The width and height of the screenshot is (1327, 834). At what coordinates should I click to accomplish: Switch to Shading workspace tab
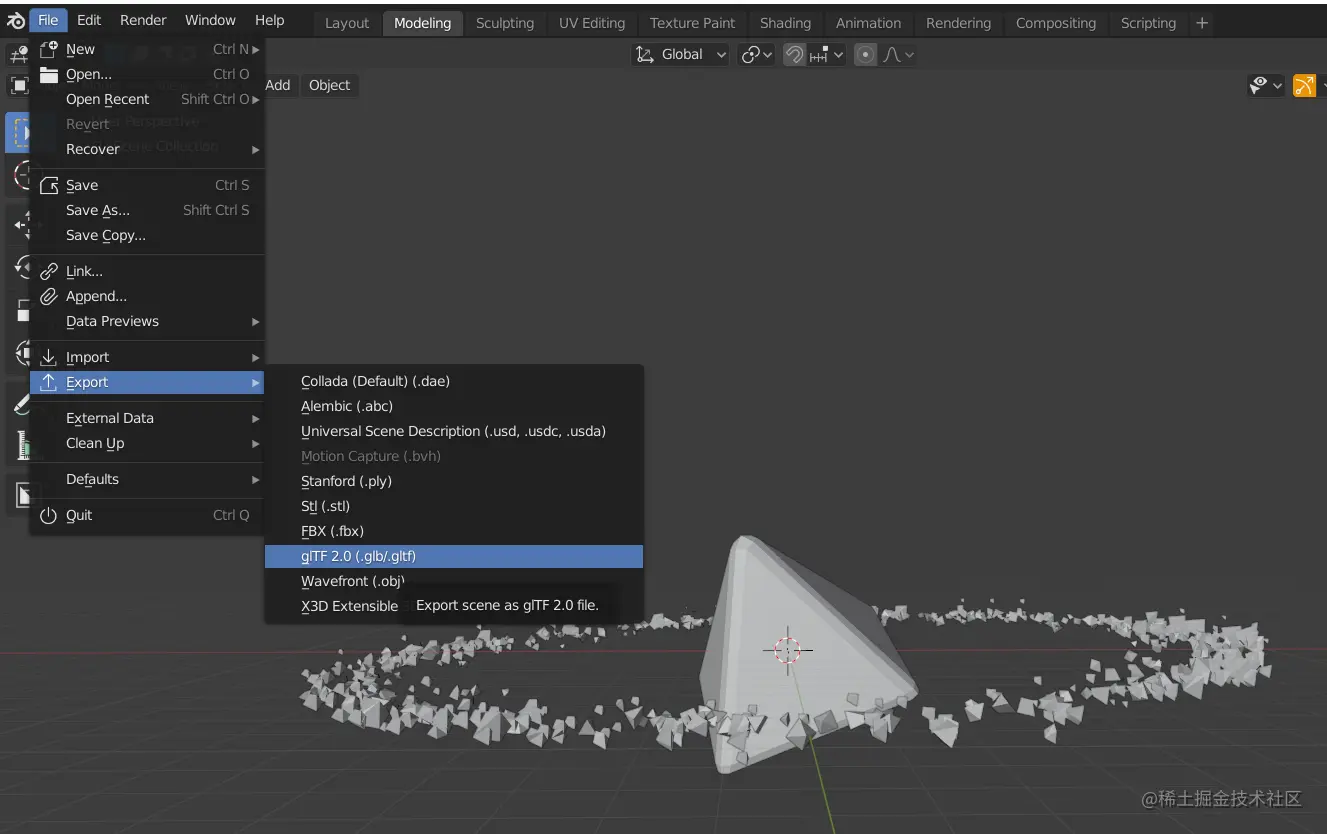(785, 23)
